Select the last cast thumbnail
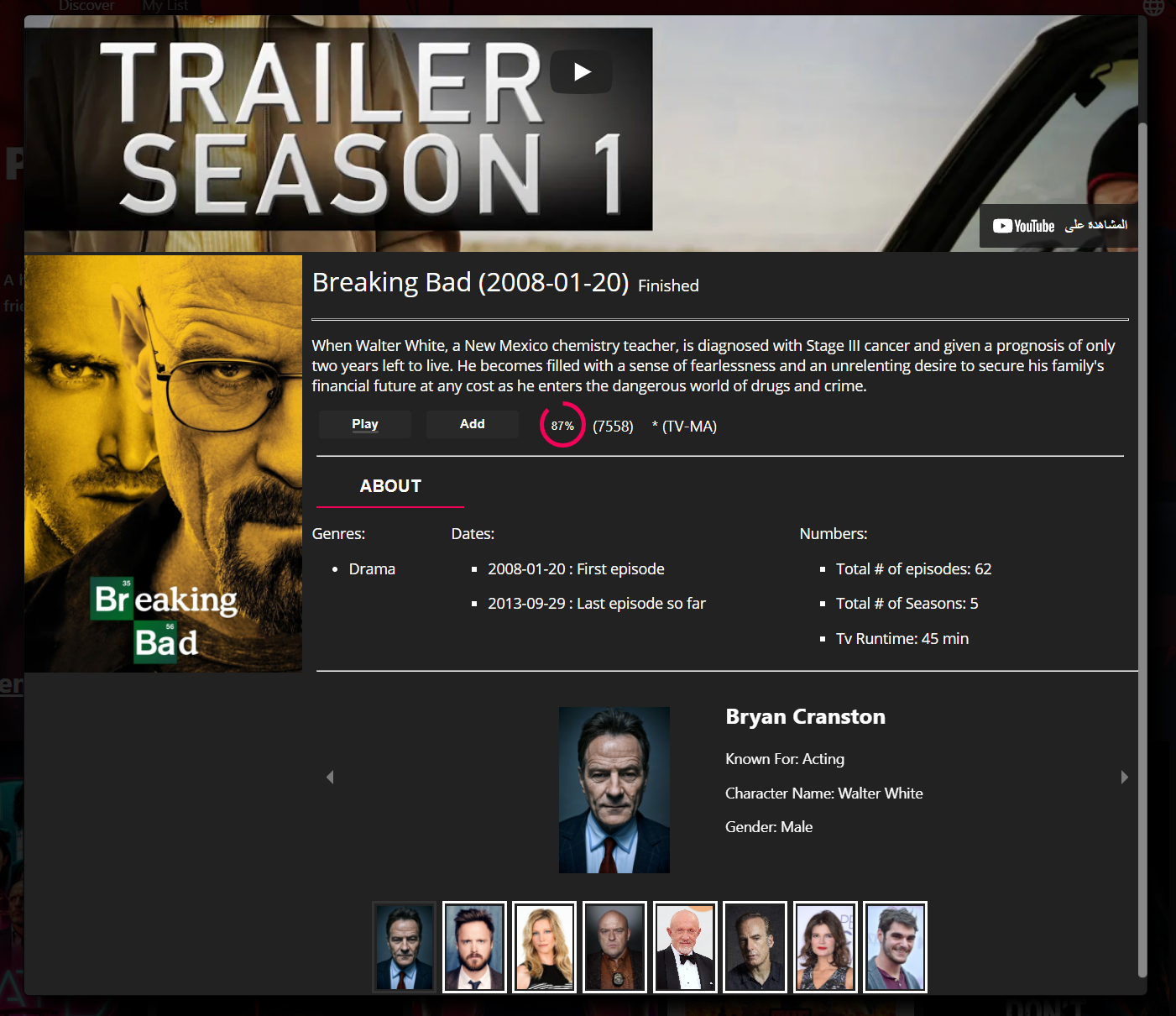 [895, 947]
